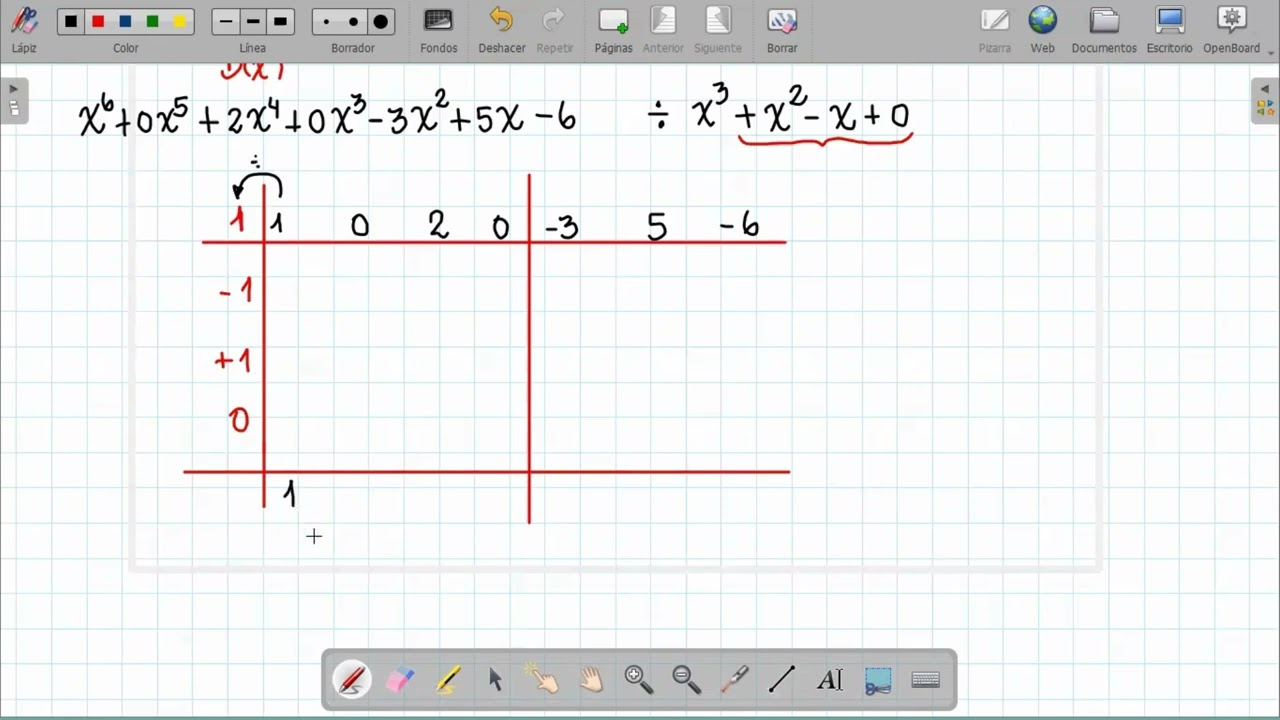Expand the left side panel
Viewport: 1280px width, 720px height.
[14, 99]
